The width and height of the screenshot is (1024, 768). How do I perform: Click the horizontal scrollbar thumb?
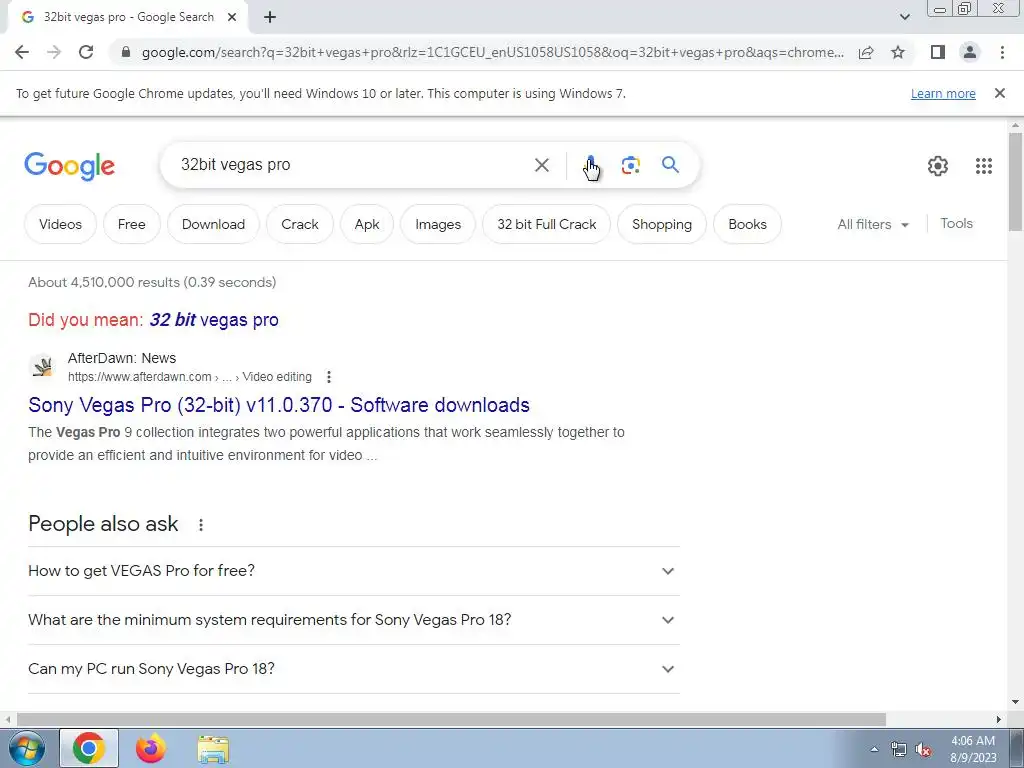(451, 719)
